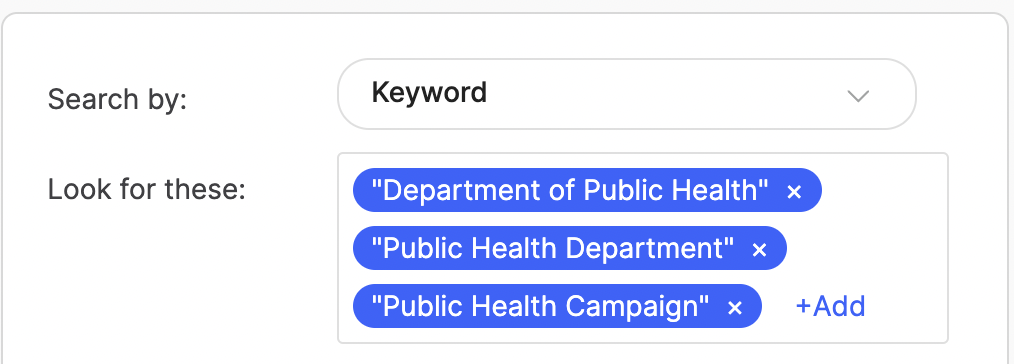Click blank space right of Public Health Department tag
1014x364 pixels.
point(865,248)
